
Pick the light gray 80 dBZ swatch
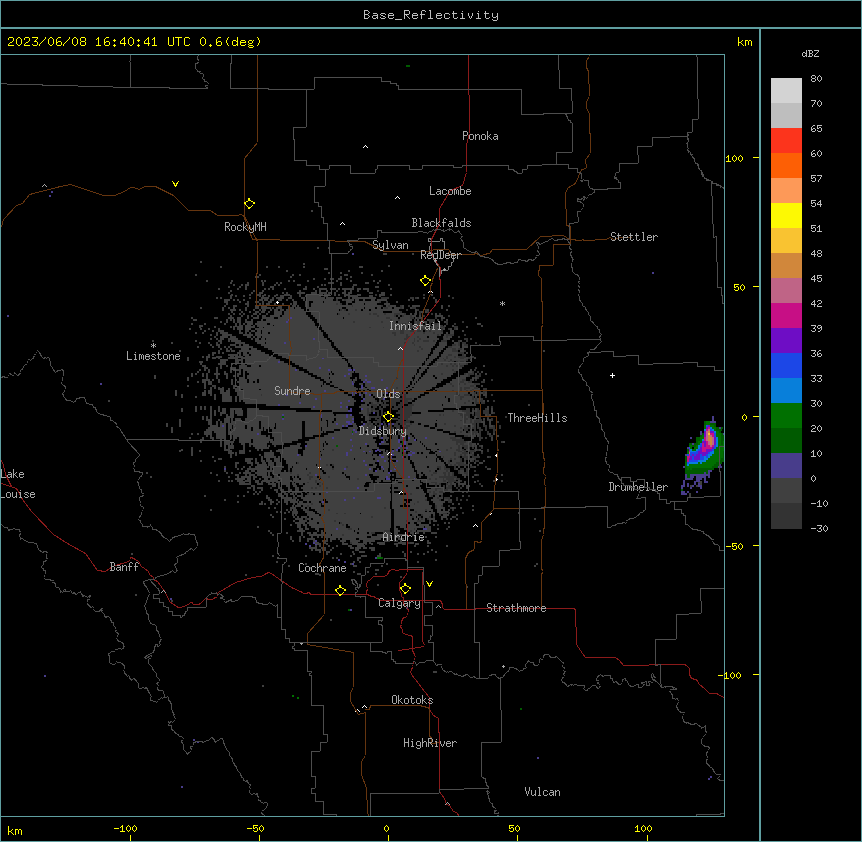[x=786, y=91]
